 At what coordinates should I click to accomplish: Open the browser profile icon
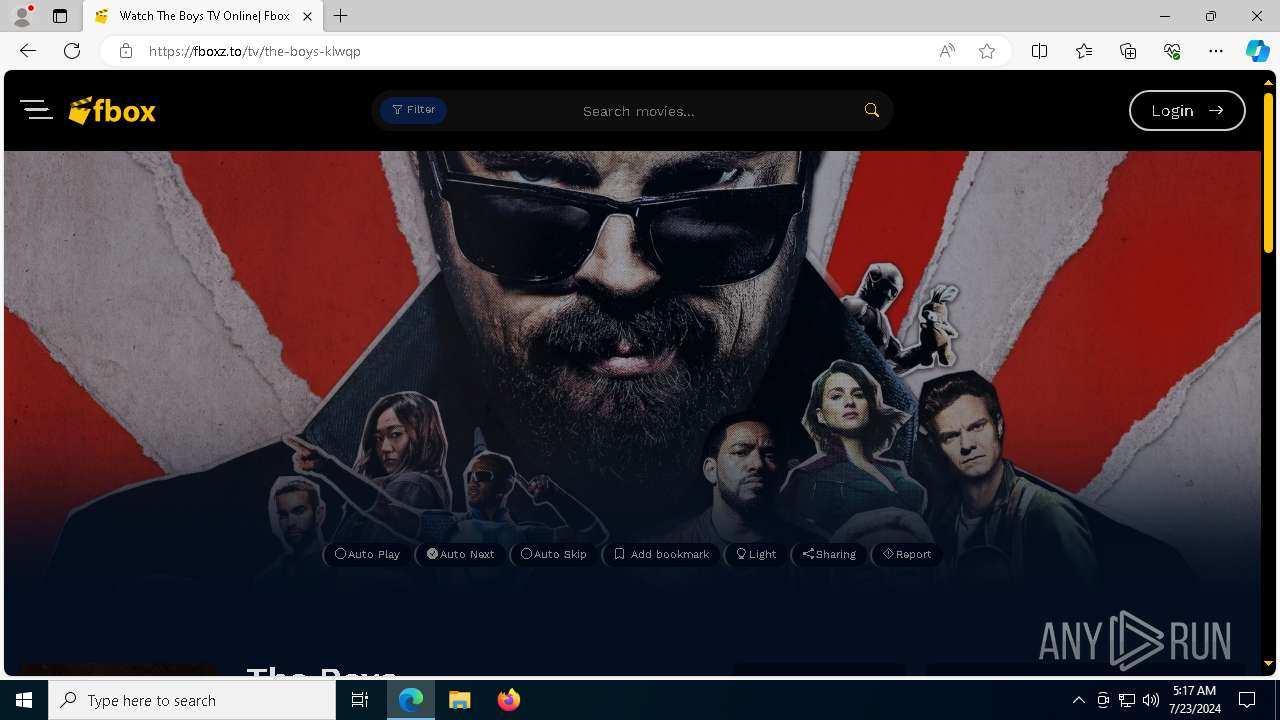click(22, 16)
